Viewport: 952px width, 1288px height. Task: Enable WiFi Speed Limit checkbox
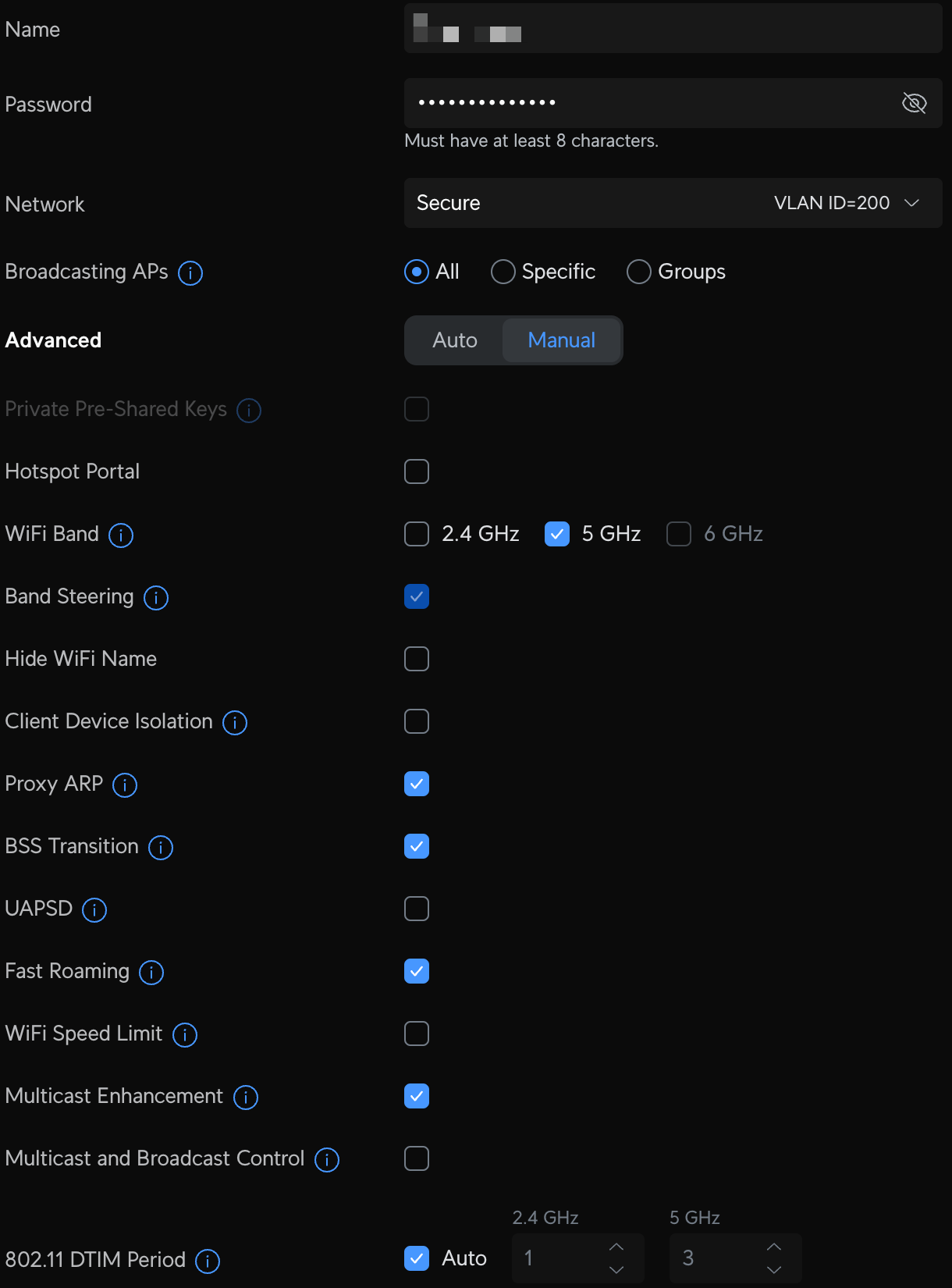[x=417, y=1034]
